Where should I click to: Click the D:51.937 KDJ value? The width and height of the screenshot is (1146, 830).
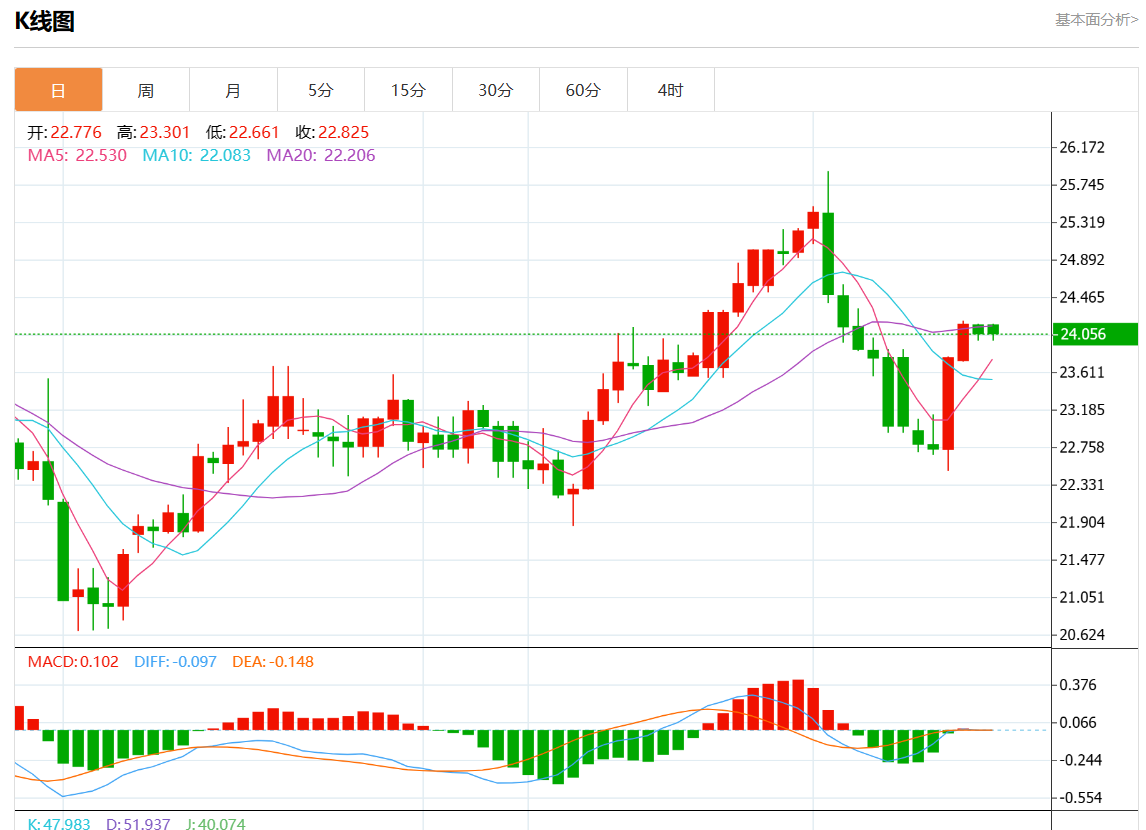click(138, 824)
